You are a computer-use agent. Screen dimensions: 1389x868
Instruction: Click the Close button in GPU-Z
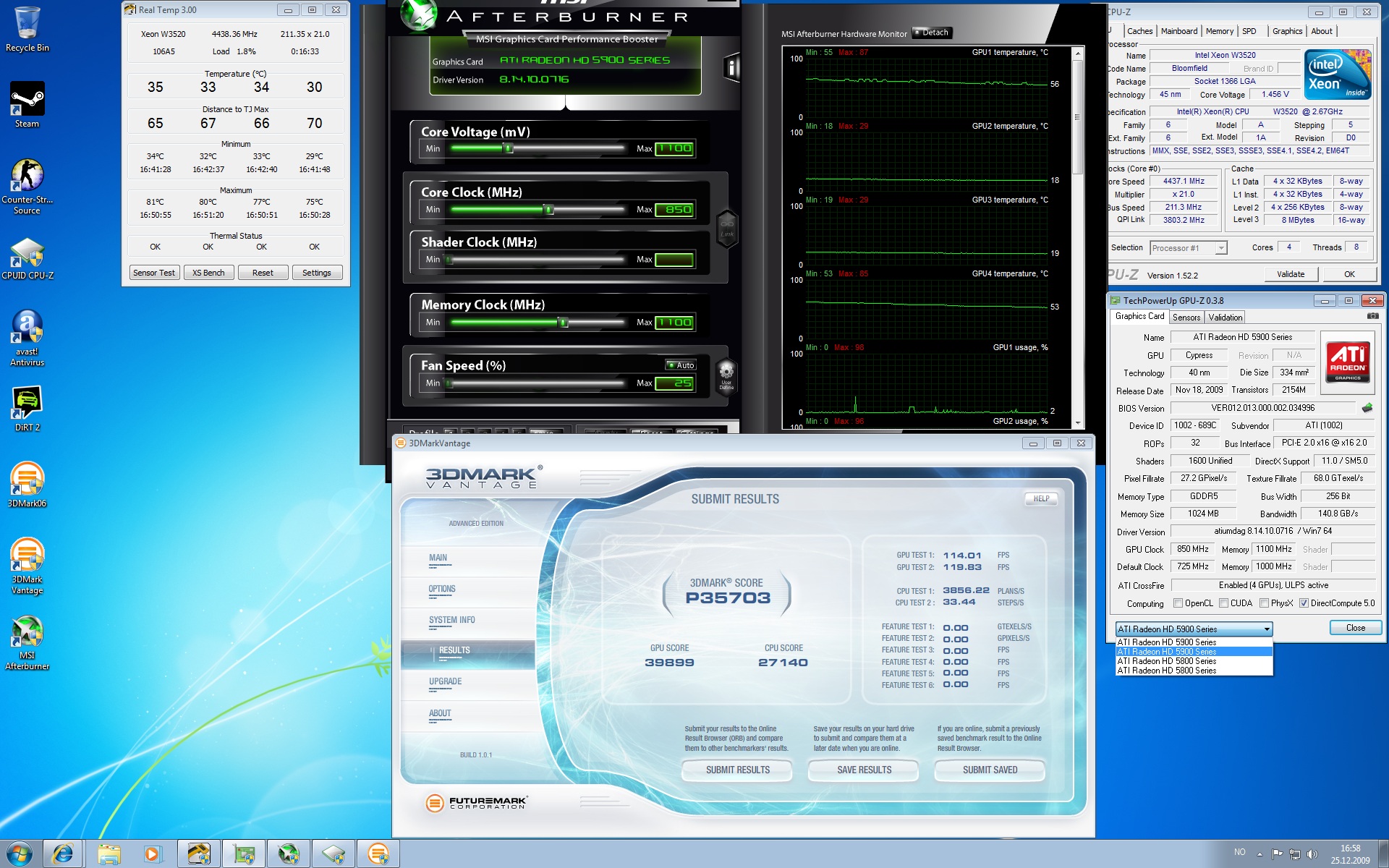(1356, 628)
